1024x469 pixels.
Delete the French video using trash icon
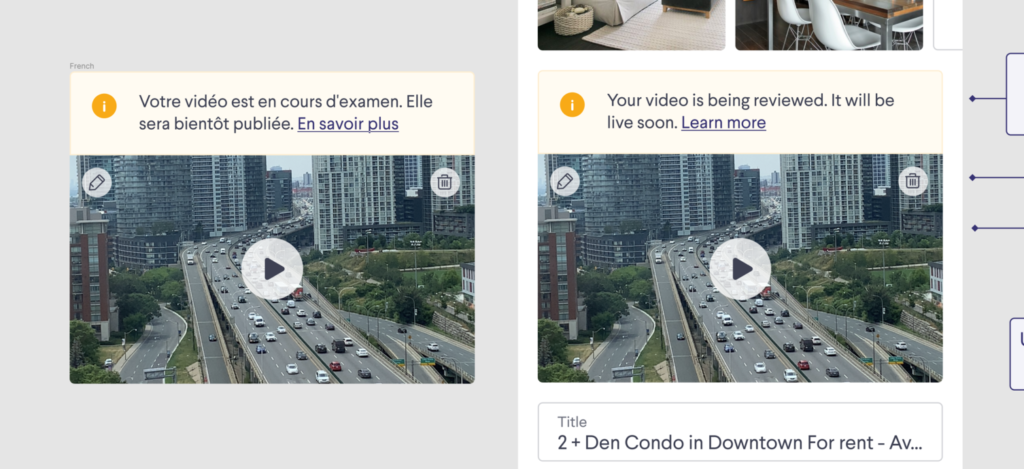click(x=445, y=182)
